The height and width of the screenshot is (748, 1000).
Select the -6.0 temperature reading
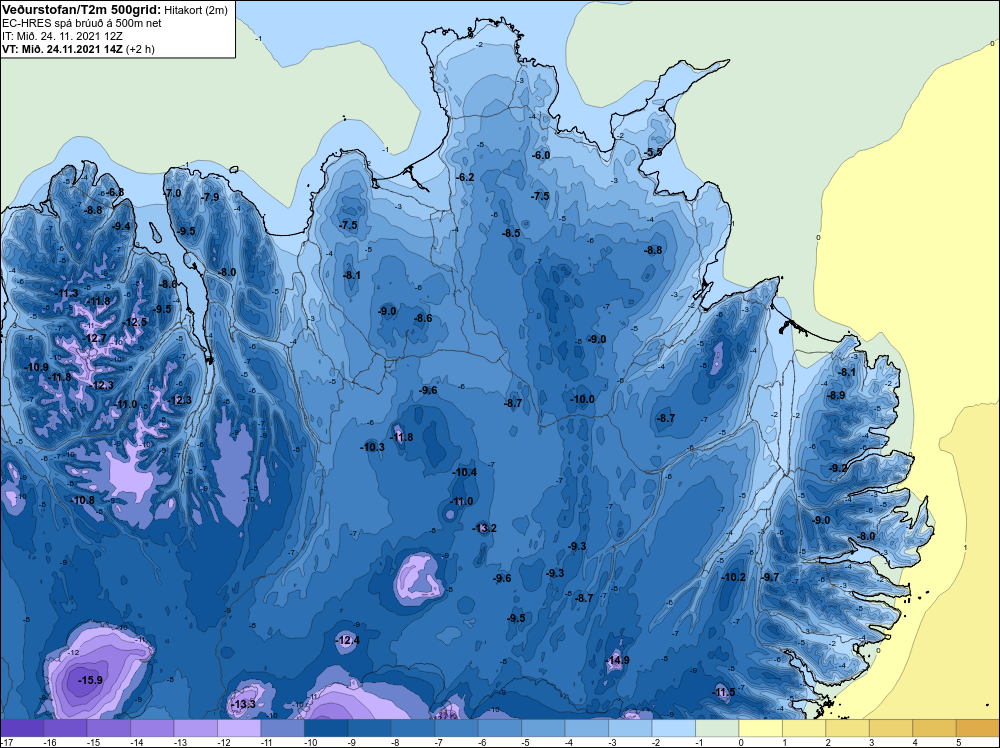[541, 155]
